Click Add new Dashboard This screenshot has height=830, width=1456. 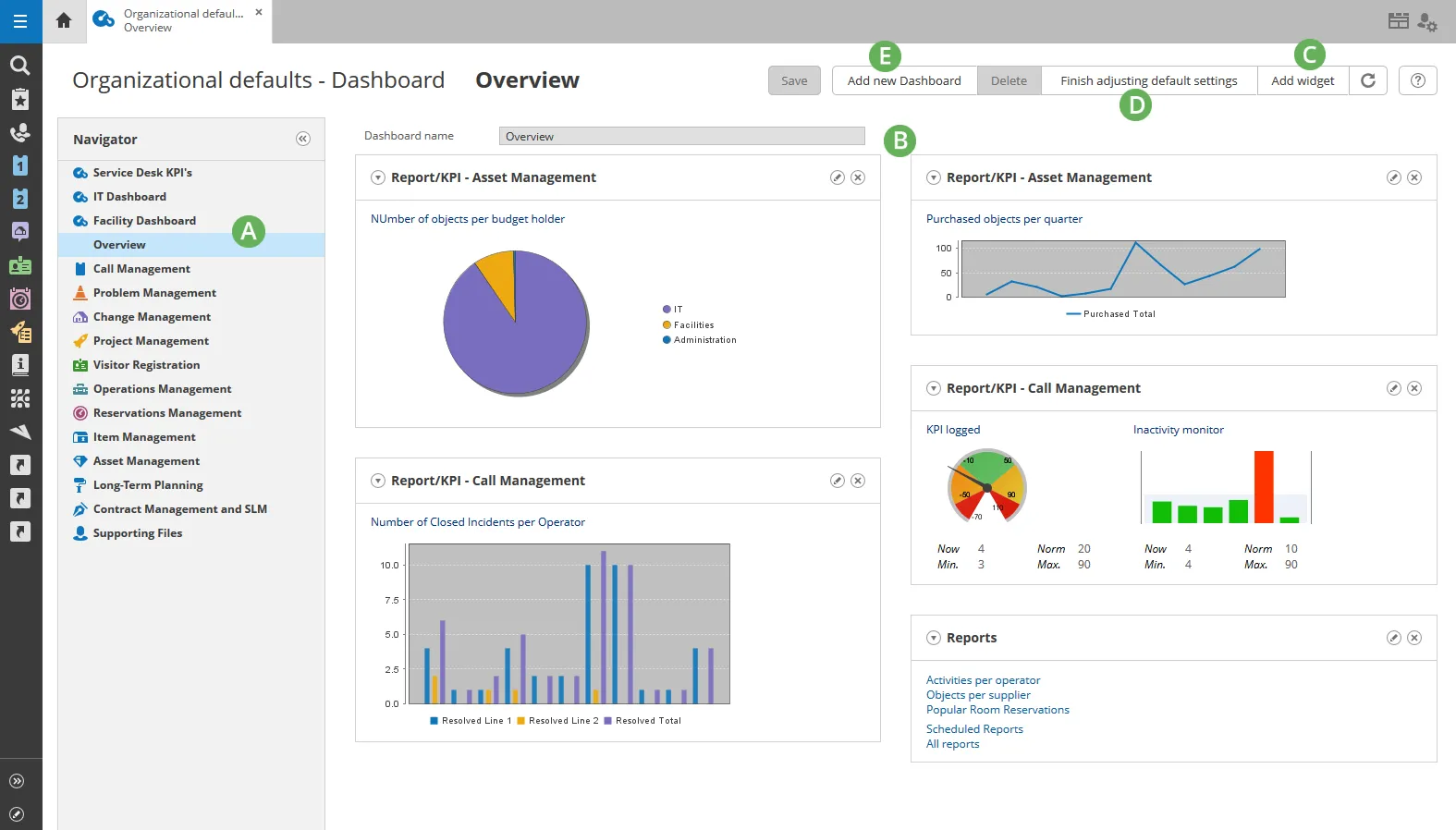[904, 80]
